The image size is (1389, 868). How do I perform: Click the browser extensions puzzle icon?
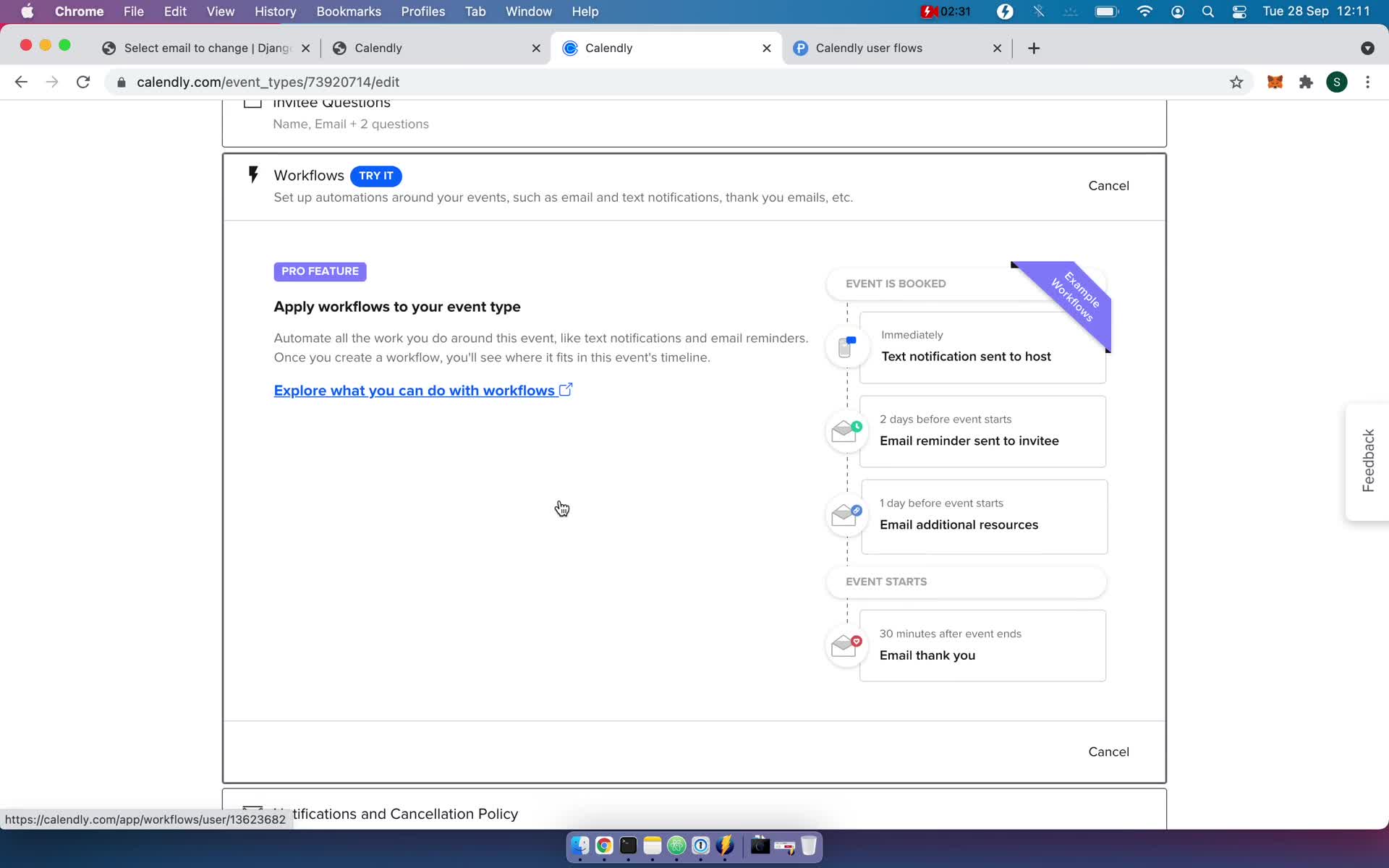(x=1307, y=82)
